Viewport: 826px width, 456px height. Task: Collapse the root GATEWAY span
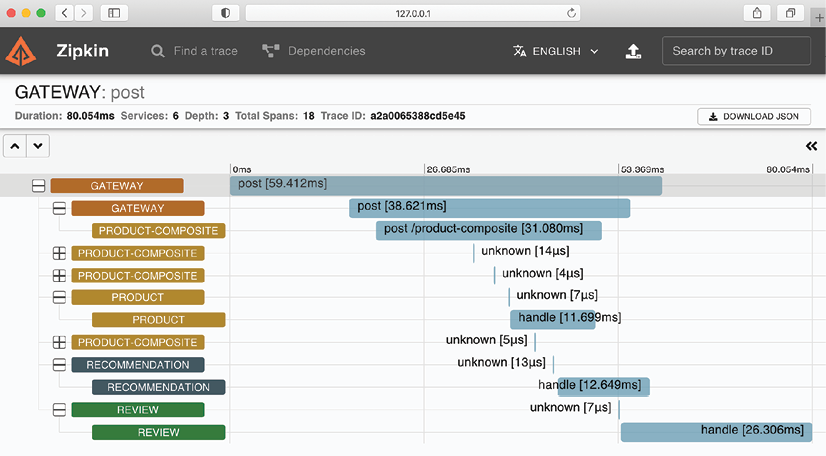tap(38, 186)
